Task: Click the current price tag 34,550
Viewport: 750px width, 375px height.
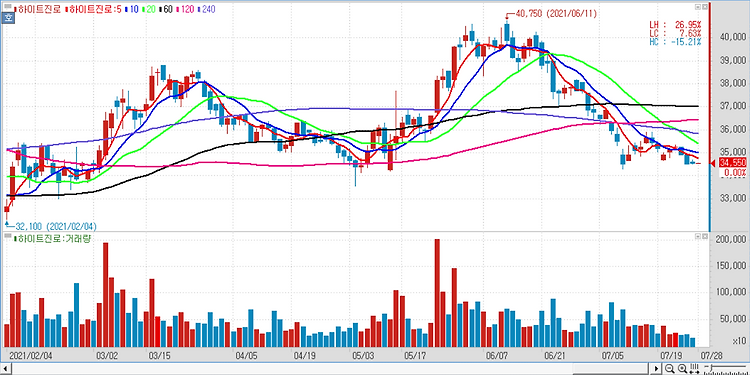Action: 733,164
